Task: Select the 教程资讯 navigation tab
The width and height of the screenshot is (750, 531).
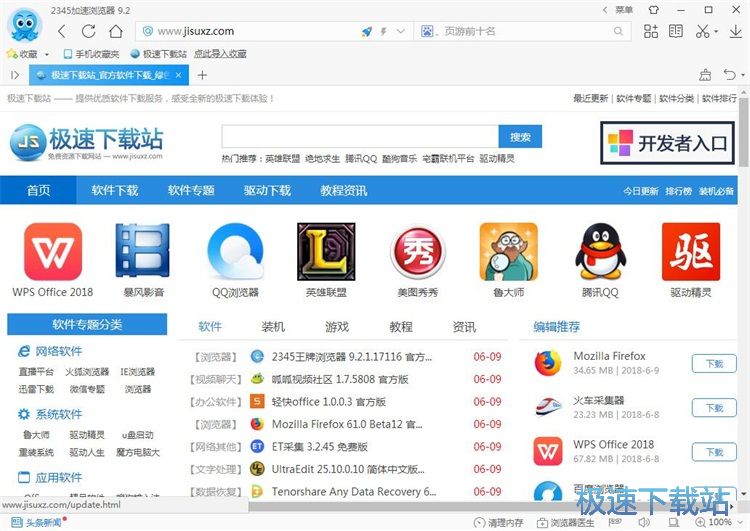Action: [x=343, y=190]
